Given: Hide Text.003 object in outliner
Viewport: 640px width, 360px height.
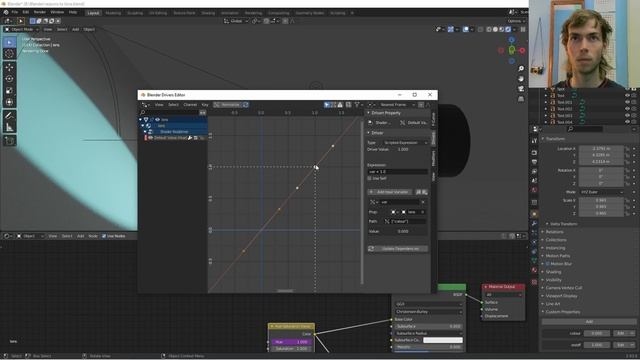Looking at the screenshot, I should (x=627, y=115).
